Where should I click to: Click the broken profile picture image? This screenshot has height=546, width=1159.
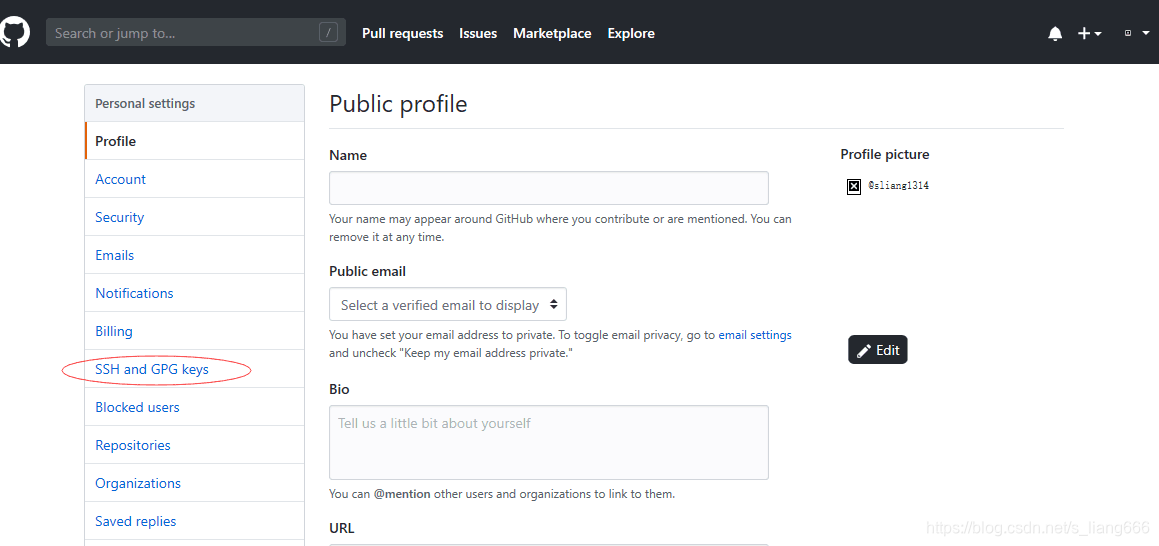[x=854, y=186]
